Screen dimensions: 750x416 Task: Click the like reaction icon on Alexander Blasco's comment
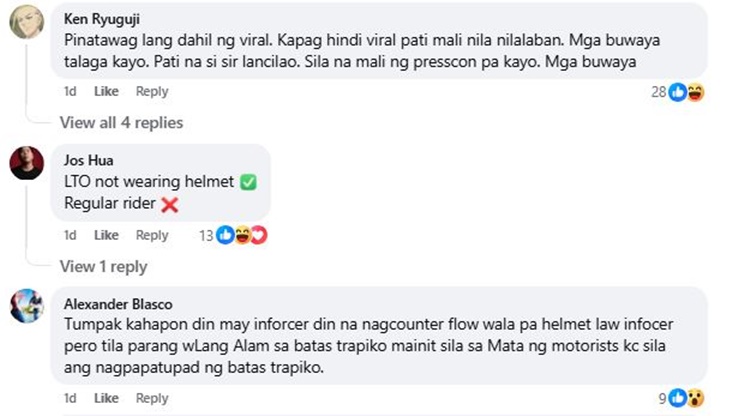(677, 398)
